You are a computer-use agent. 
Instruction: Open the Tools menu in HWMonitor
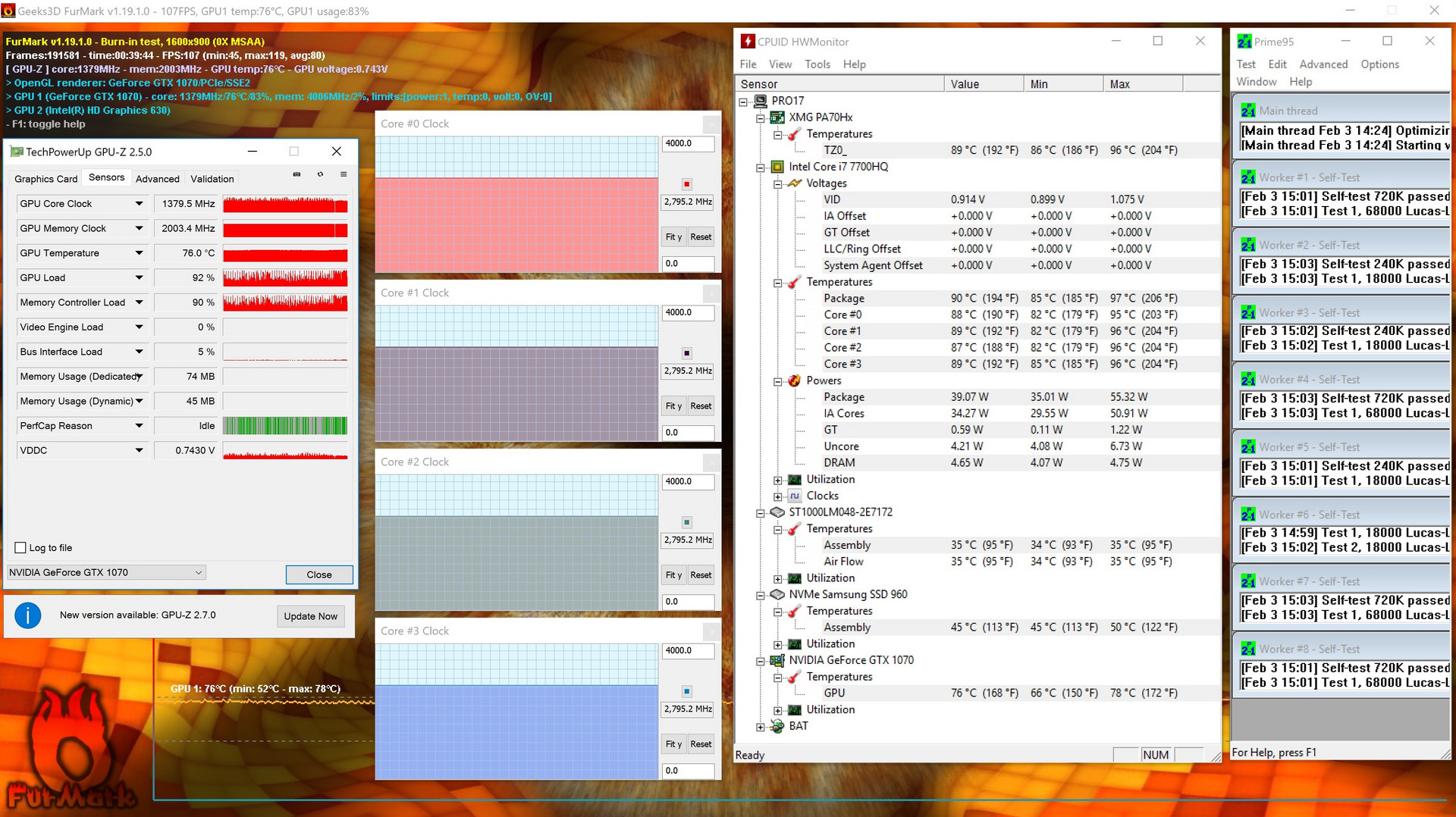(817, 64)
